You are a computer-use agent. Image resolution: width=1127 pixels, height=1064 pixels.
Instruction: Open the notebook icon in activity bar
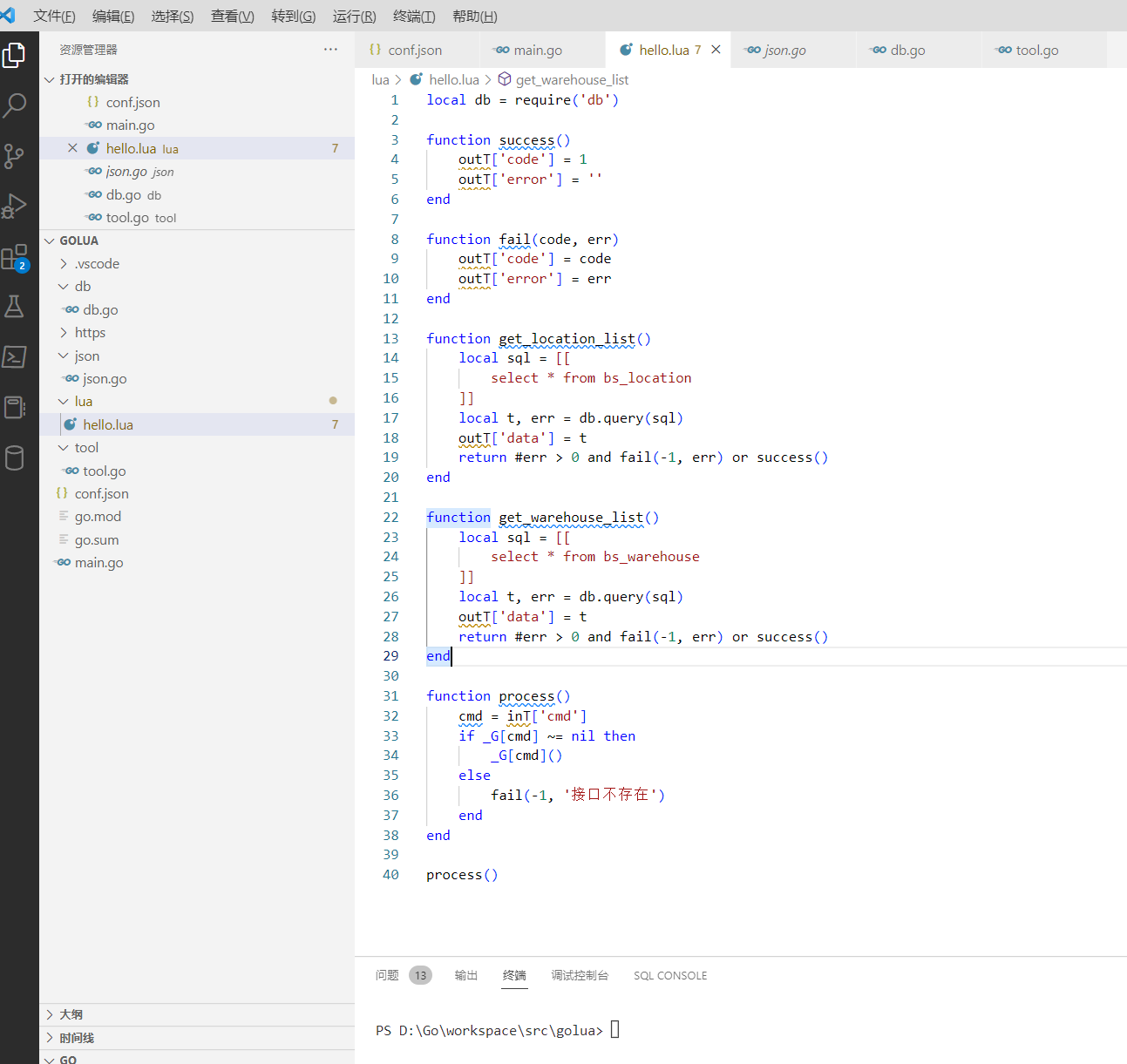pos(15,407)
